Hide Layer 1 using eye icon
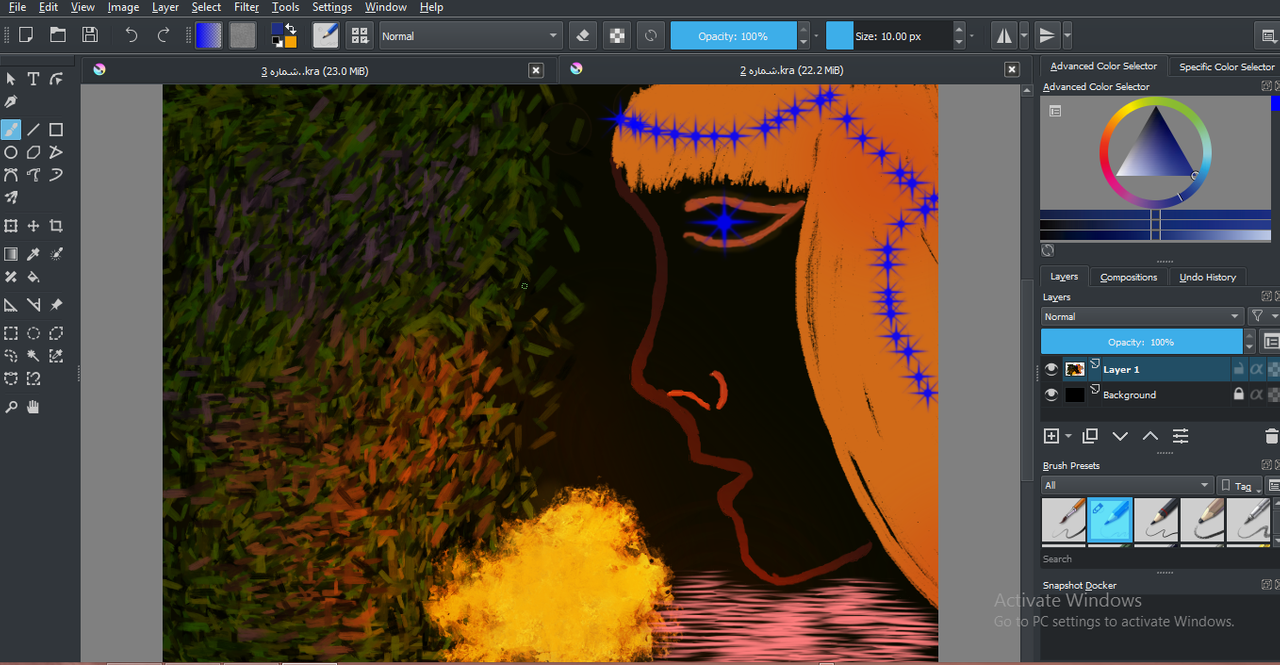Image resolution: width=1280 pixels, height=665 pixels. [x=1051, y=370]
